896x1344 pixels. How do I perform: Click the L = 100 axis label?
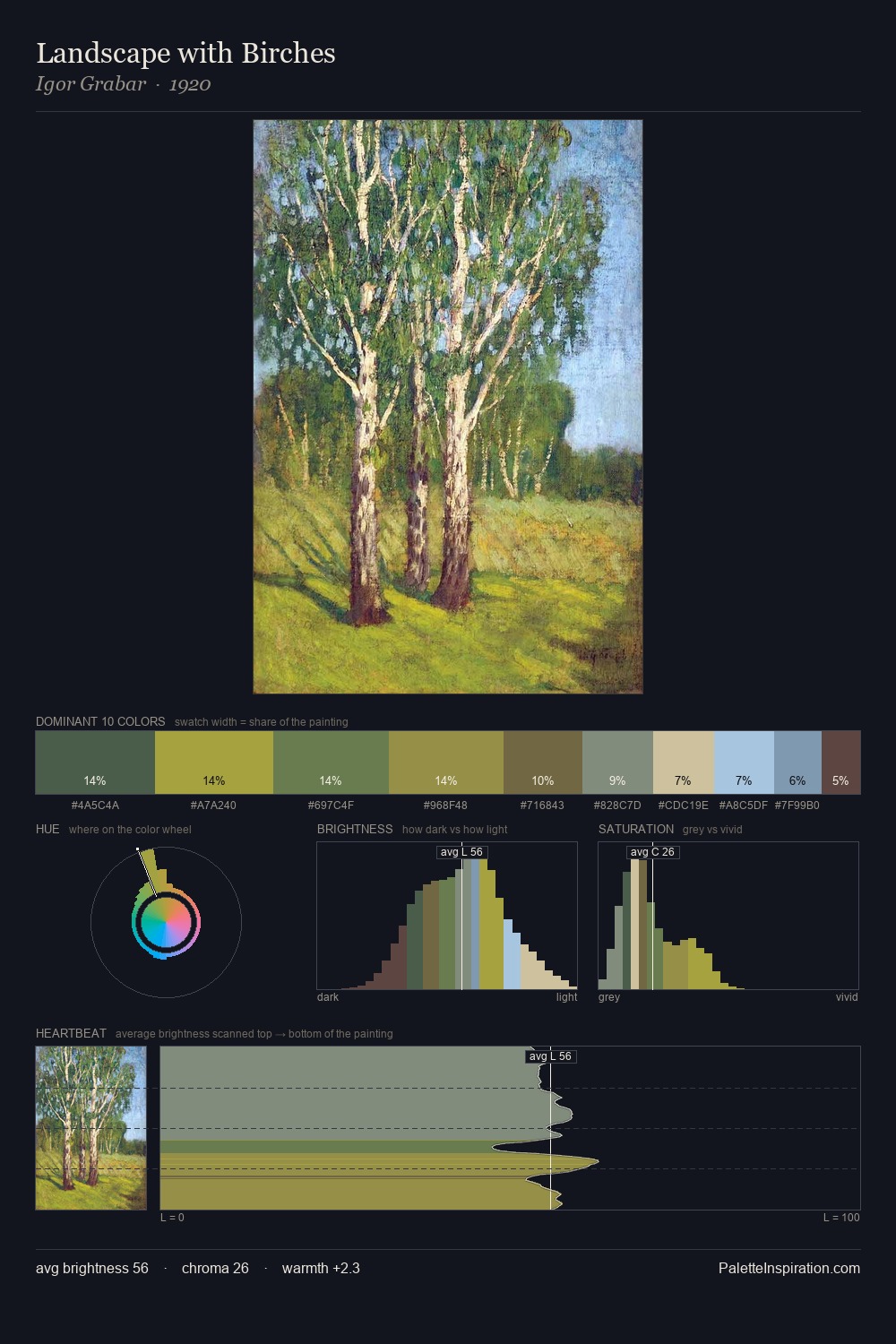click(841, 1218)
